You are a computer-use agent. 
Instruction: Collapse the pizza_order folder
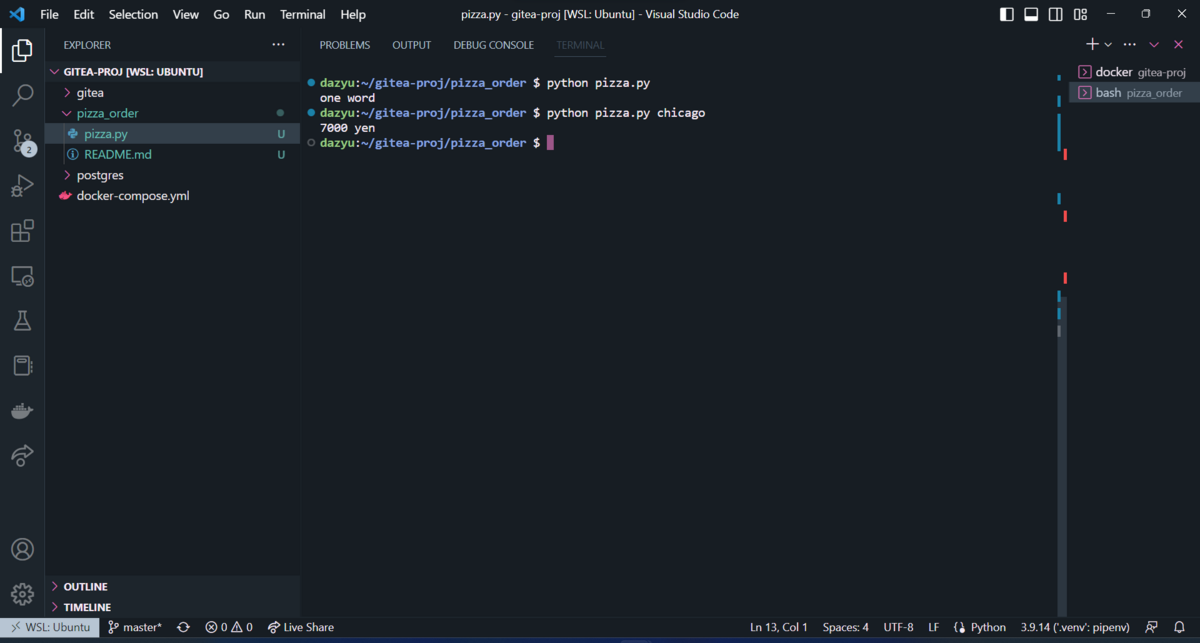point(172,113)
